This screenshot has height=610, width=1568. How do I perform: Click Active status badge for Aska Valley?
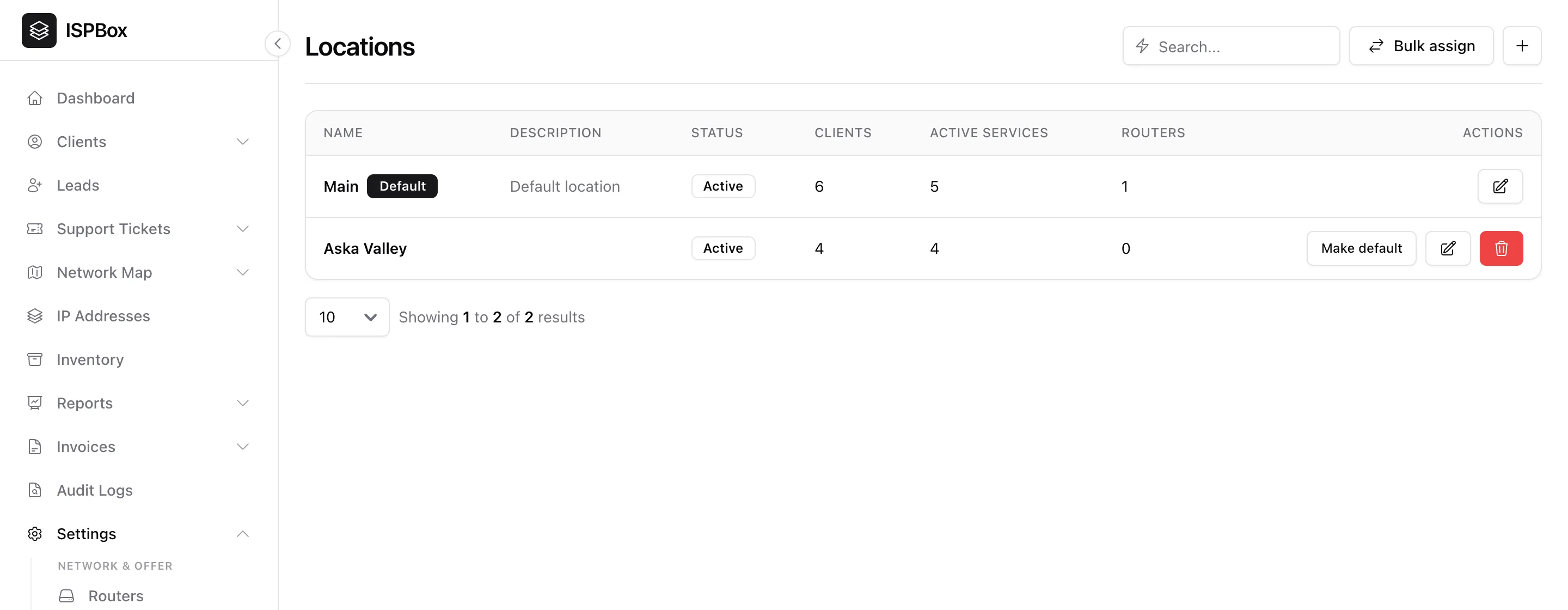(x=723, y=248)
